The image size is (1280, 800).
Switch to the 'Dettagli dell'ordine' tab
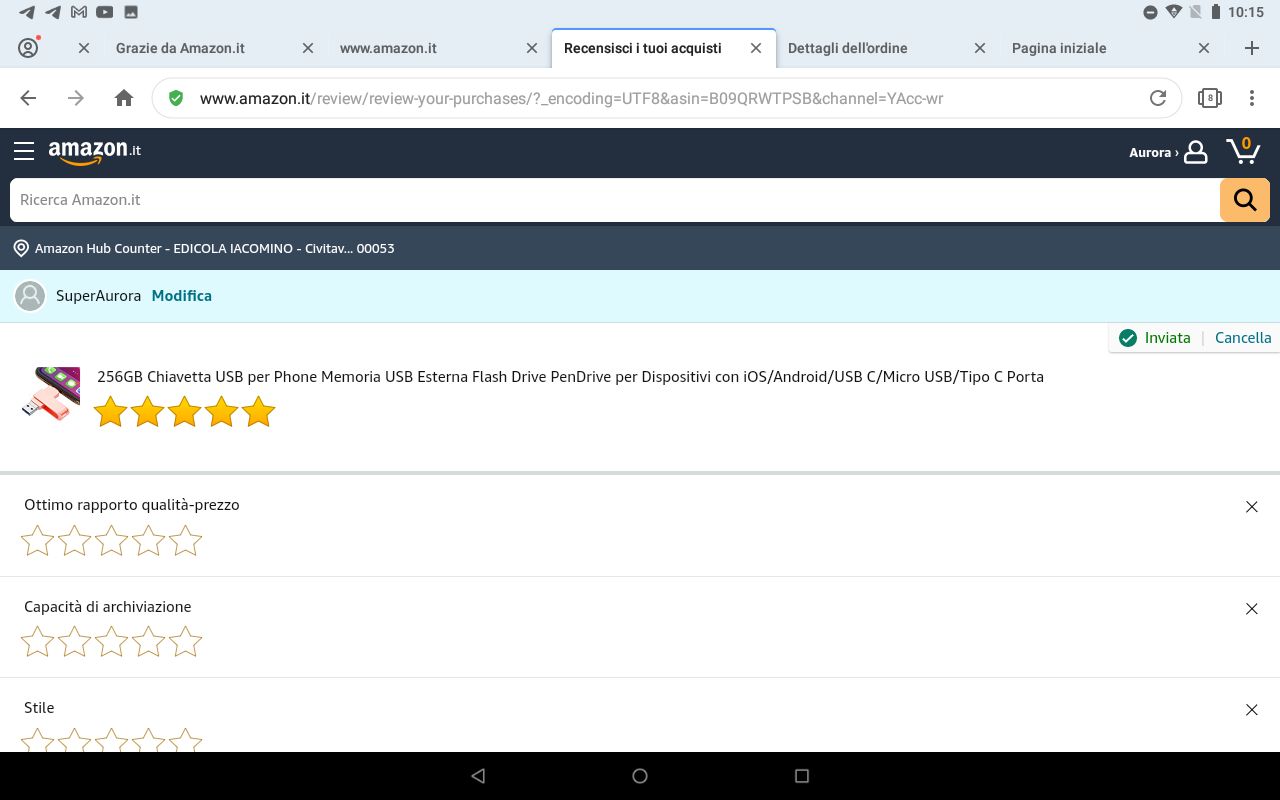click(x=848, y=48)
